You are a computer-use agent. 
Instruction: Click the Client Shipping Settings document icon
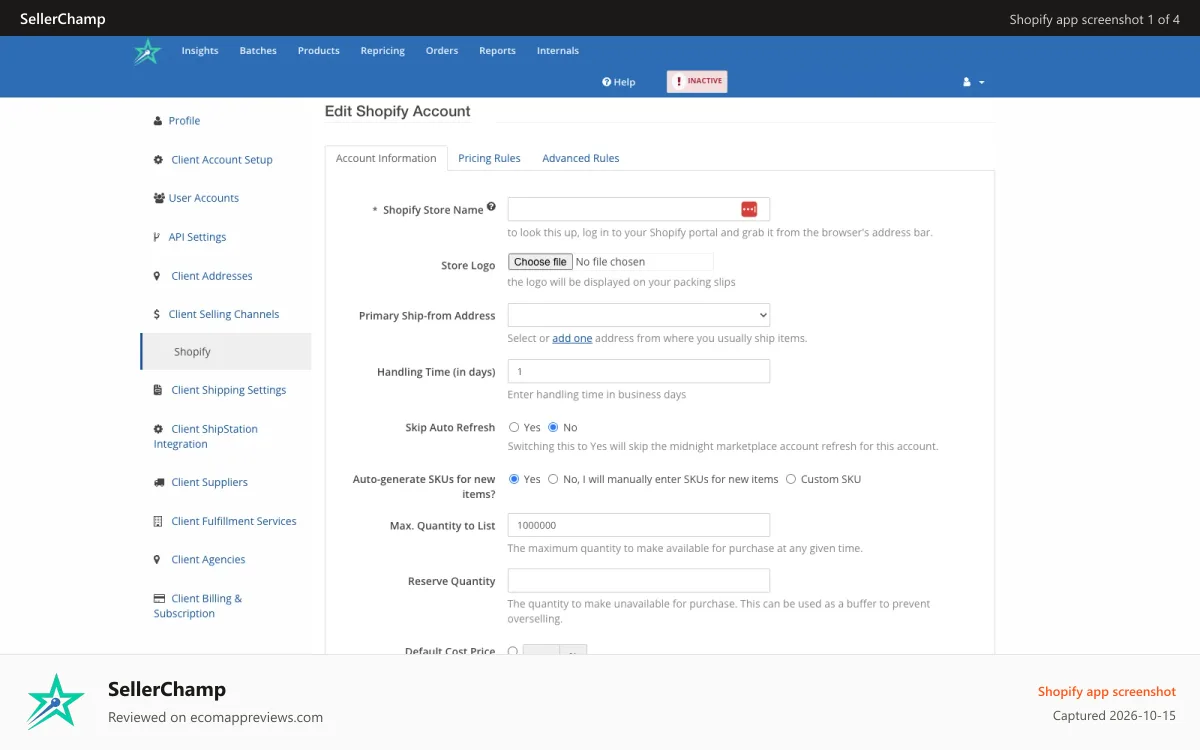pyautogui.click(x=158, y=390)
